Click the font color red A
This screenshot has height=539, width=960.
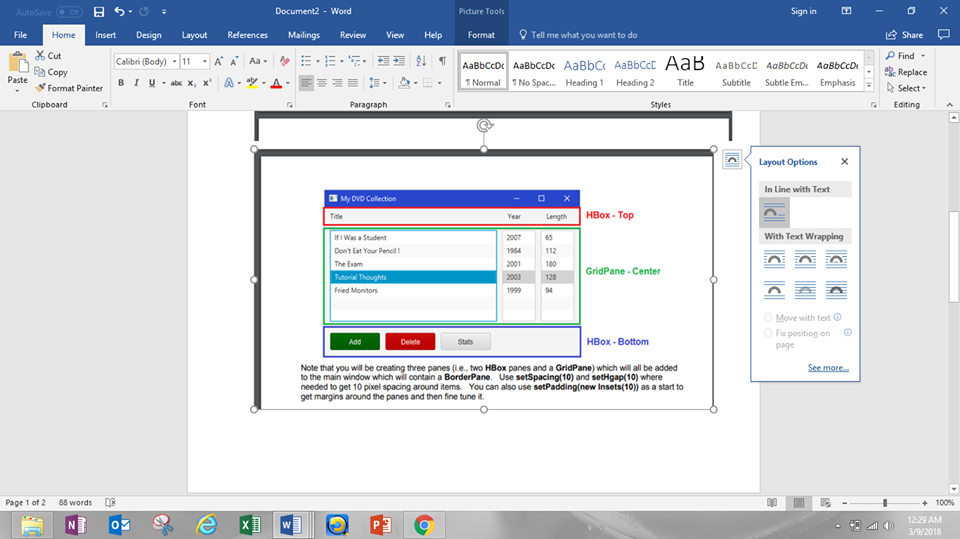pyautogui.click(x=276, y=83)
